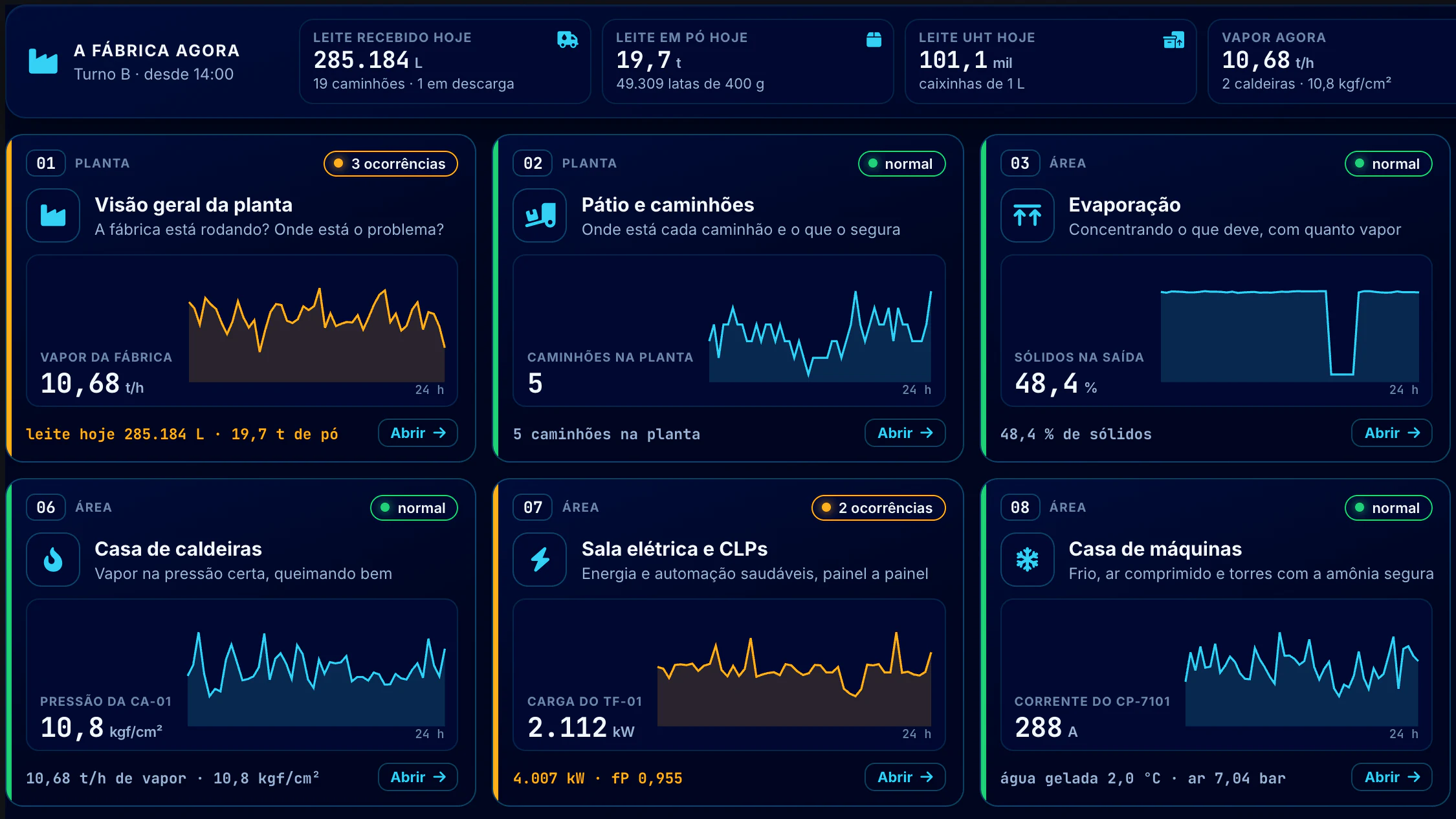Click the truck icon in Leite Recebido Hoje
Screen dimensions: 1456x819
[568, 40]
